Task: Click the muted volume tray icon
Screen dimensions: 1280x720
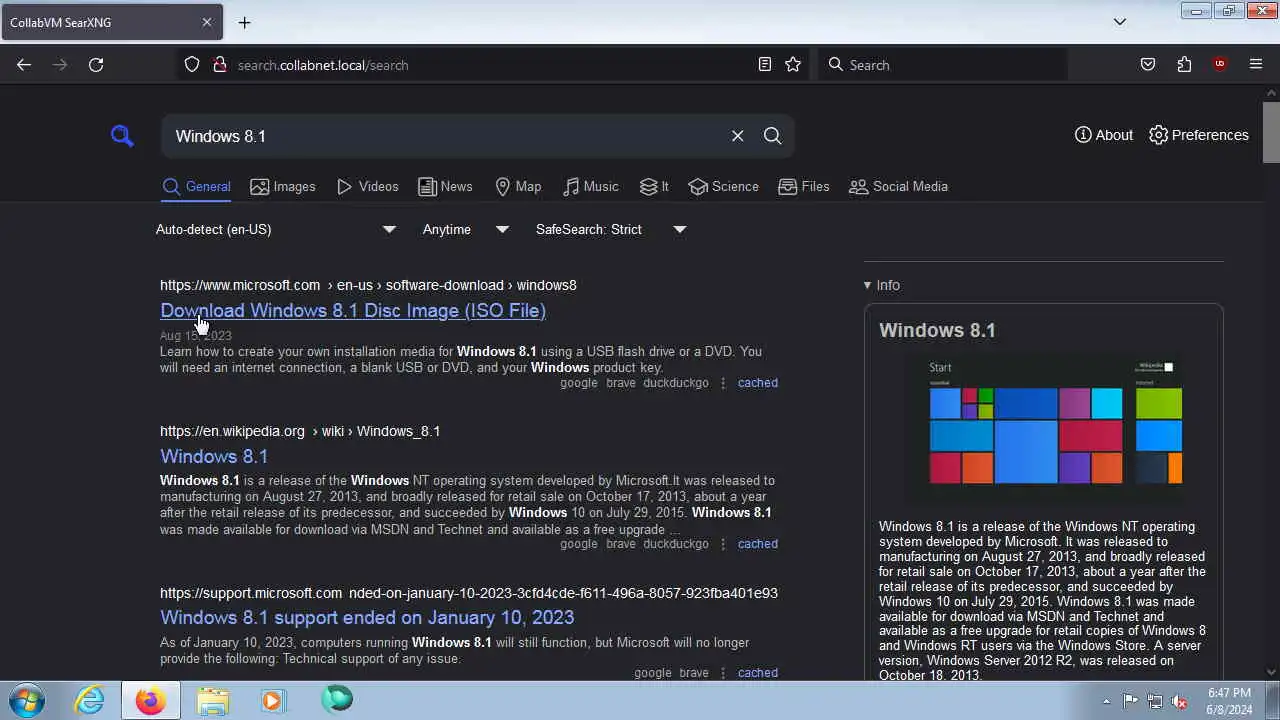Action: 1180,701
